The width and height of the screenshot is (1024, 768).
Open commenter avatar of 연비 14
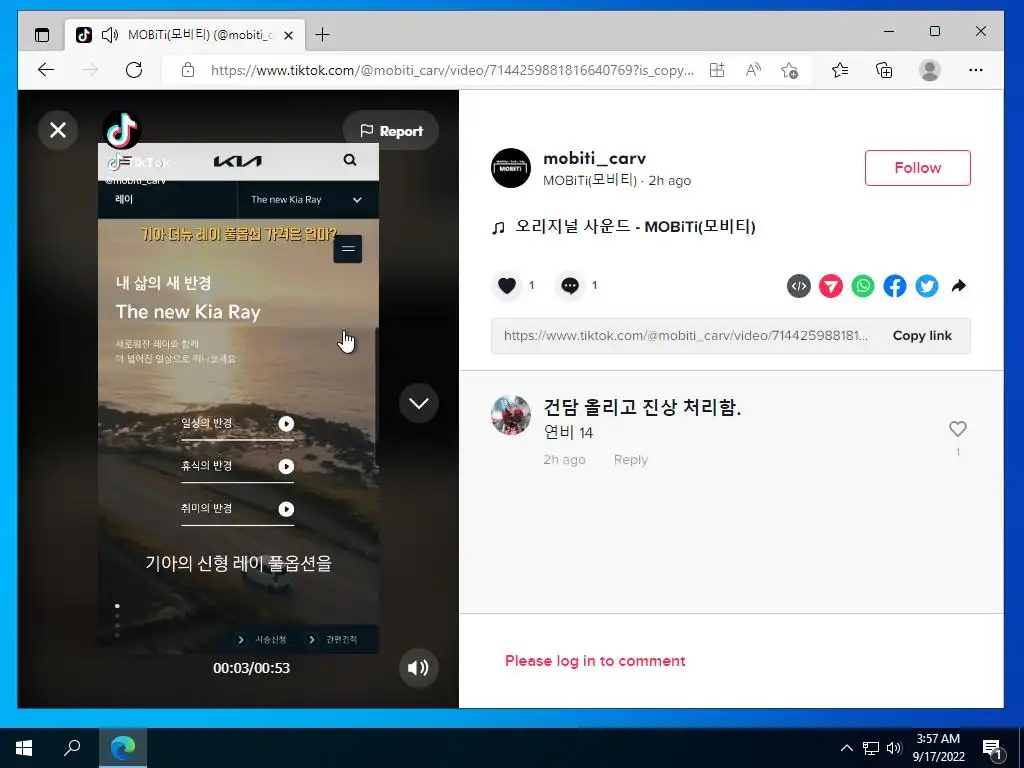pyautogui.click(x=511, y=415)
